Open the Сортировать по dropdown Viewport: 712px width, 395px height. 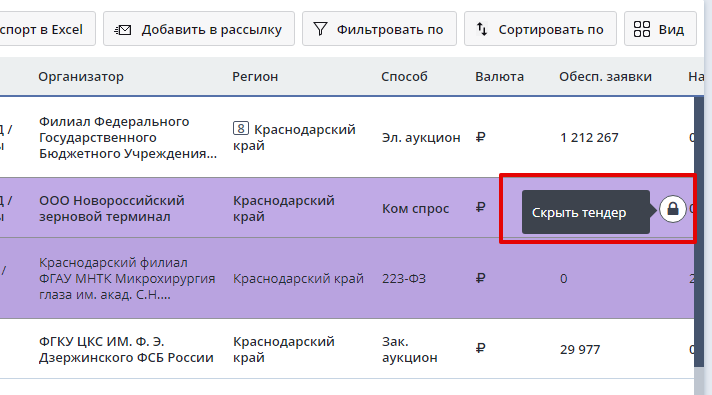click(x=540, y=29)
